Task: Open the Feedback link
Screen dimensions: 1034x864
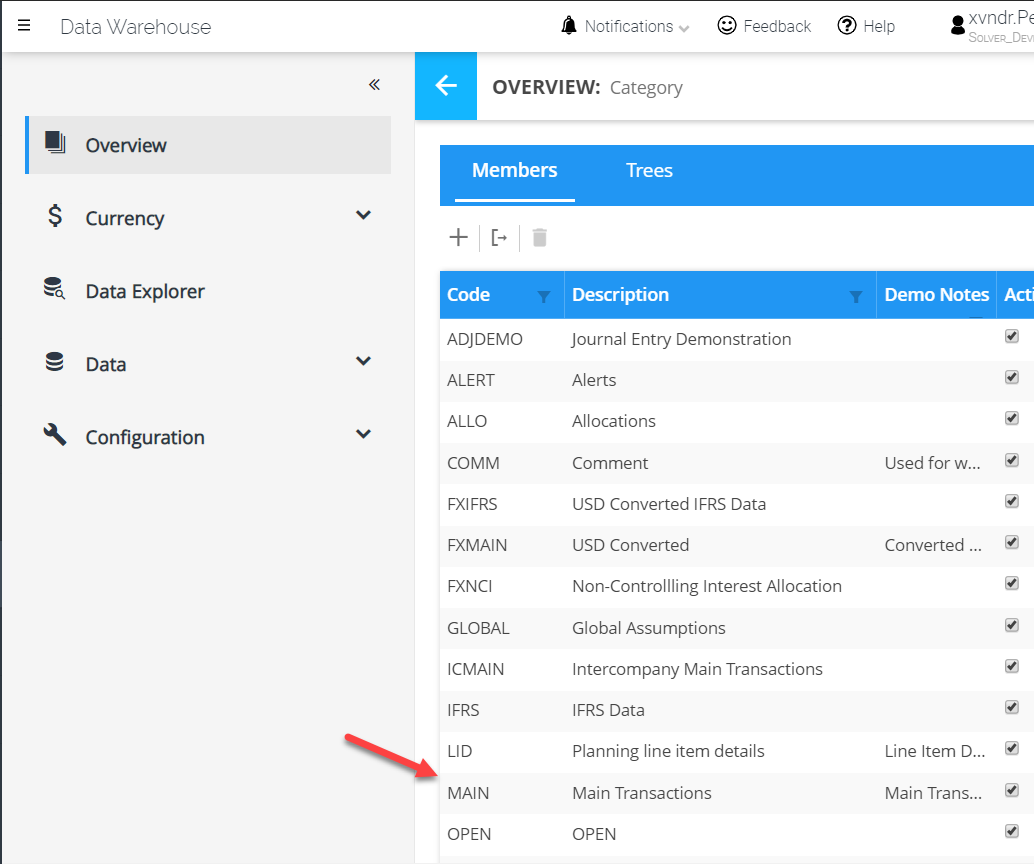Action: [765, 26]
